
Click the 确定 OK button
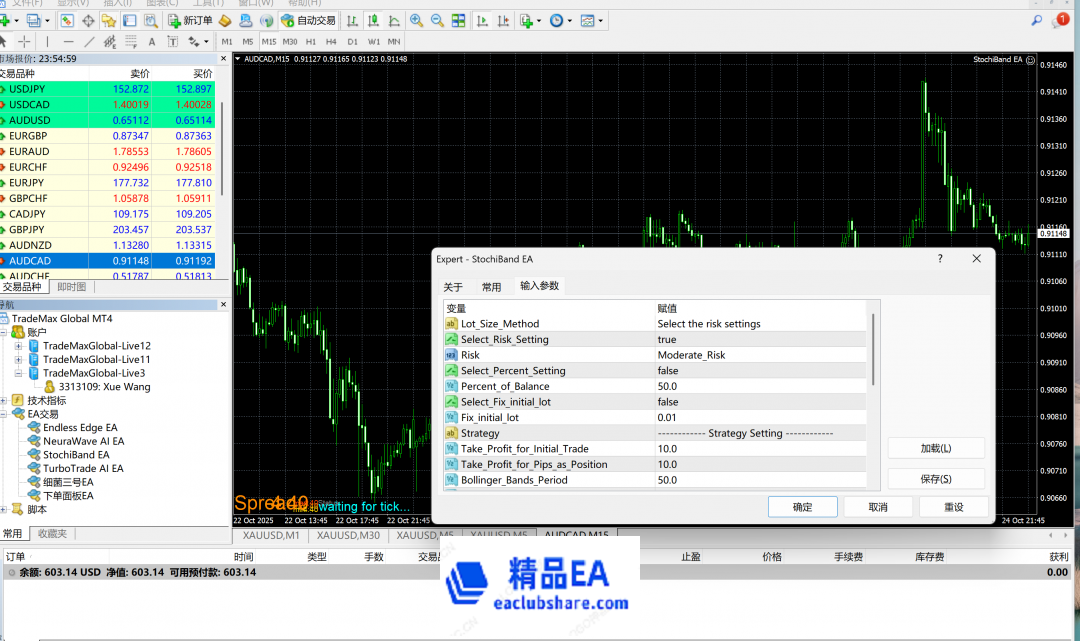pyautogui.click(x=802, y=507)
